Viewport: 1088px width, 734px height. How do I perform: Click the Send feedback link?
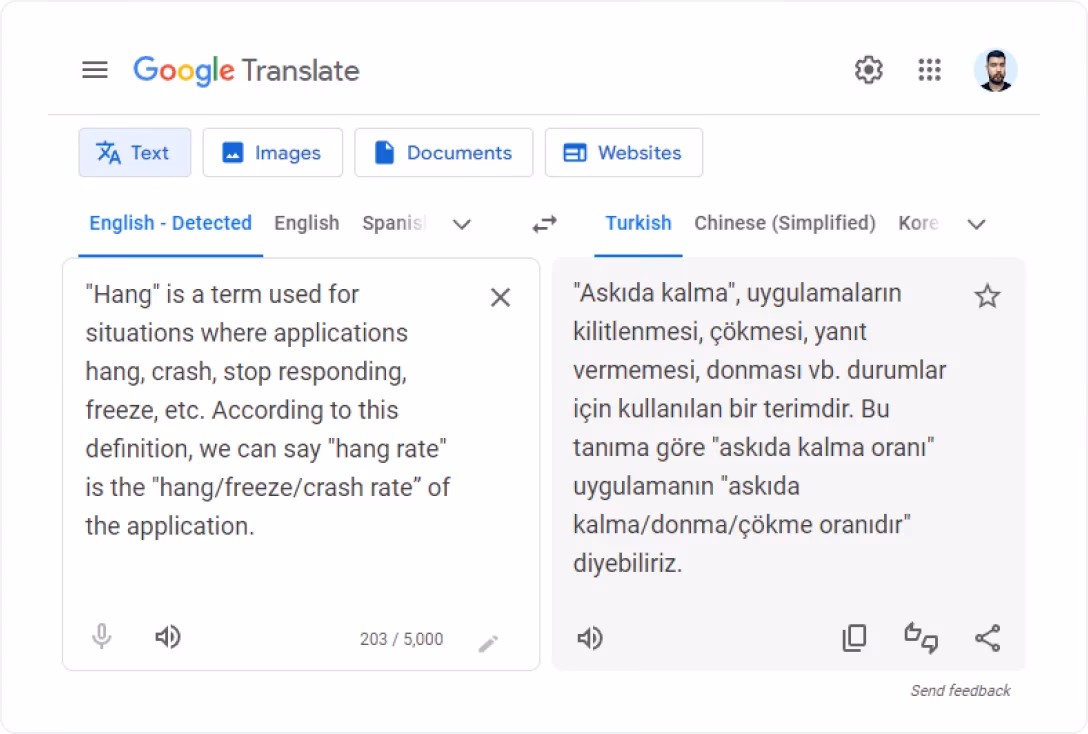point(960,690)
